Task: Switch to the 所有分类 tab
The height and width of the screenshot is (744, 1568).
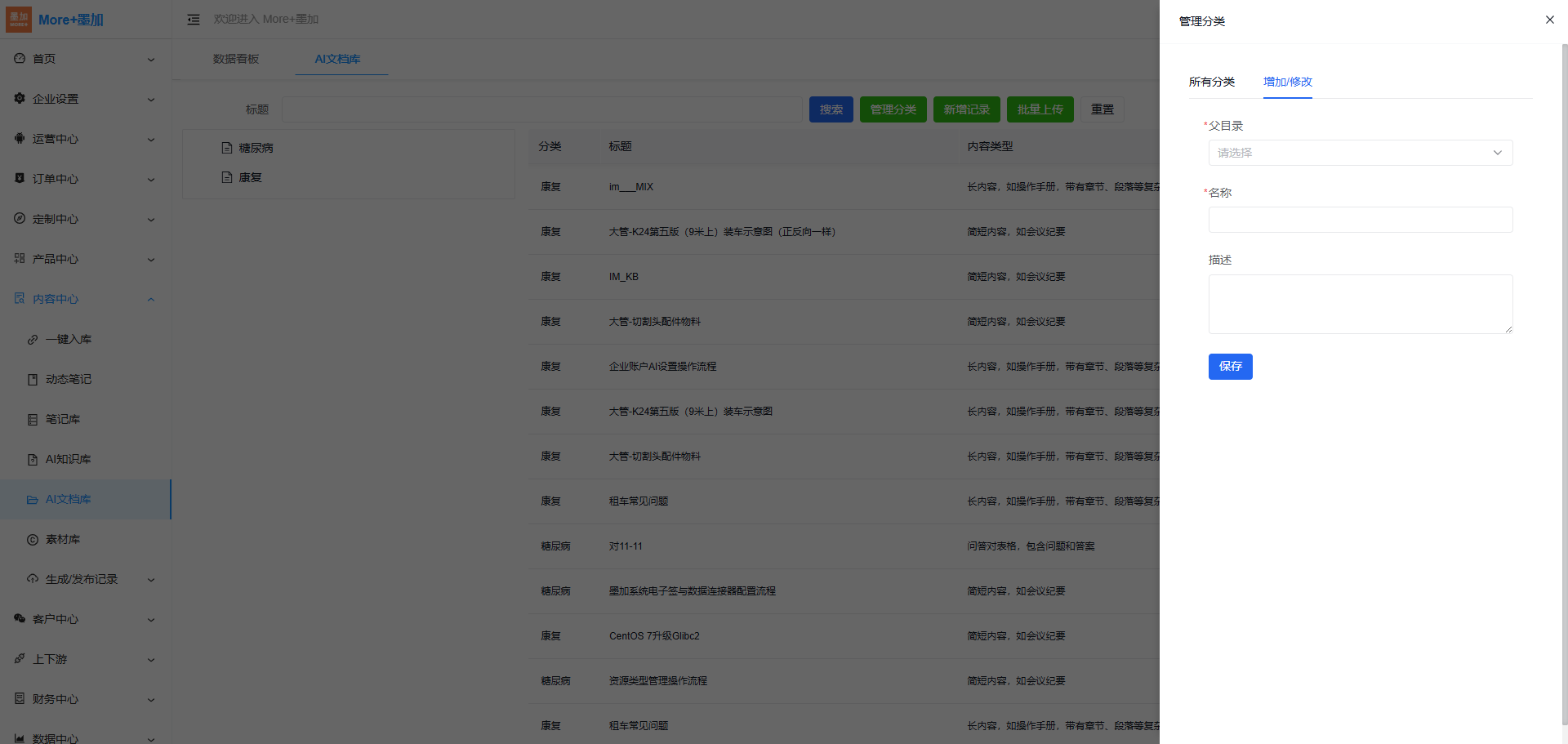Action: (1211, 82)
